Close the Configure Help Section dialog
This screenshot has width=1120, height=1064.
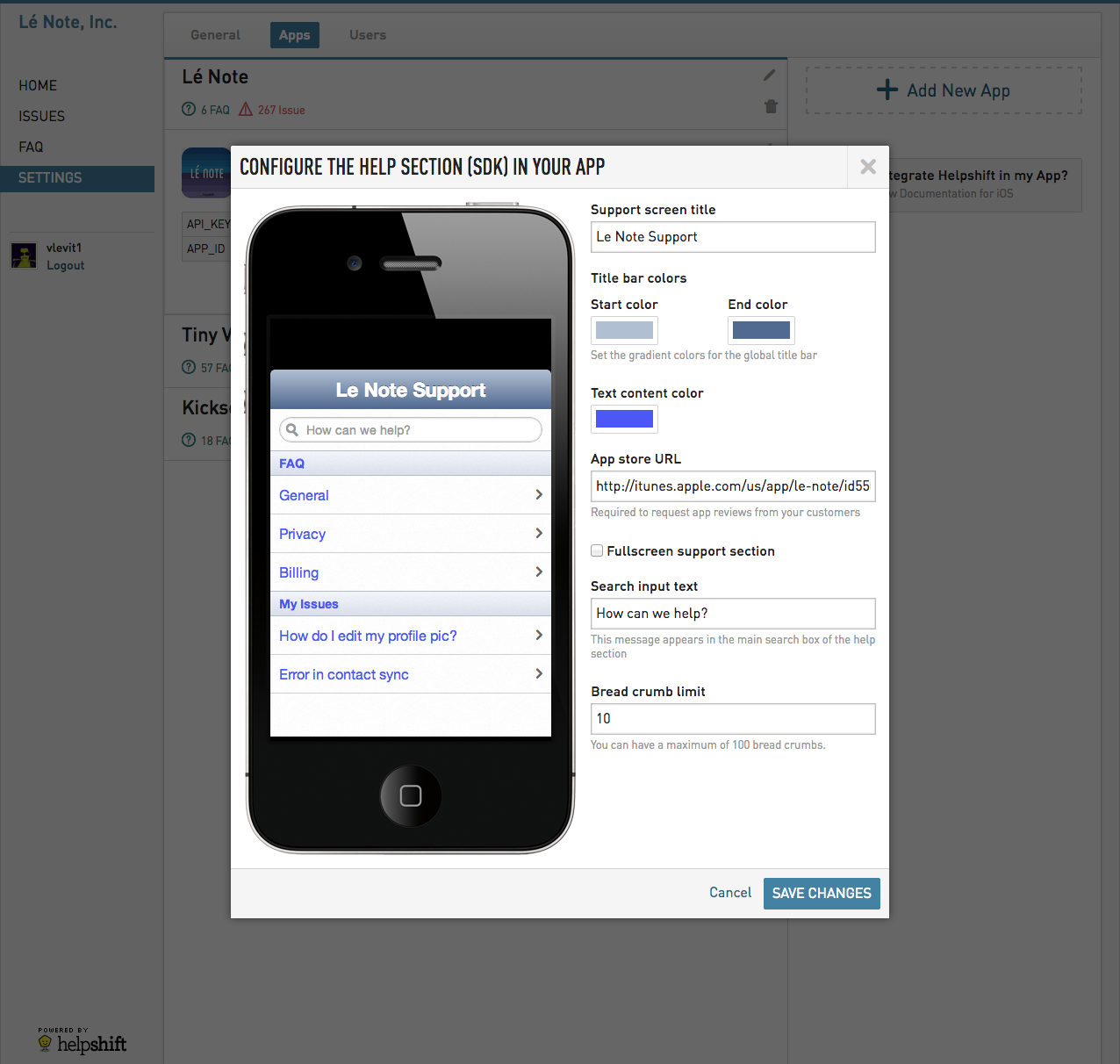pyautogui.click(x=868, y=167)
